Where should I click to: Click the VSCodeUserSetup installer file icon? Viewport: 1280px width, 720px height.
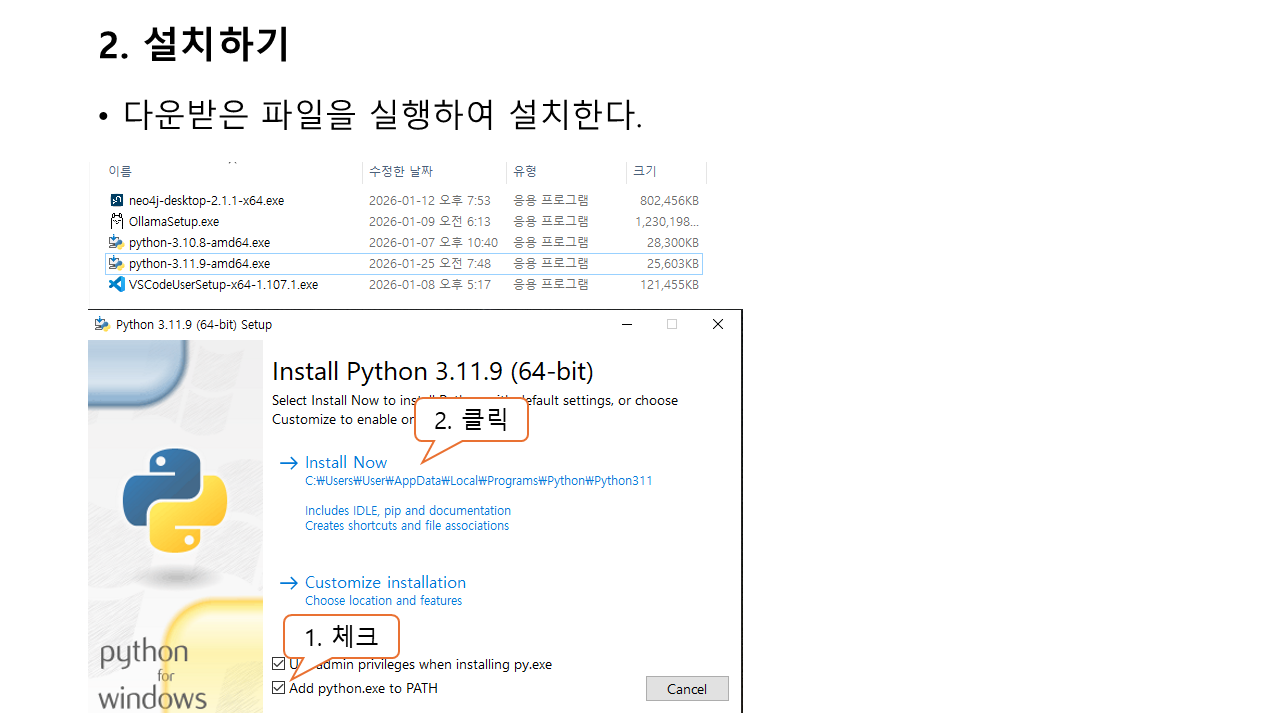coord(117,284)
